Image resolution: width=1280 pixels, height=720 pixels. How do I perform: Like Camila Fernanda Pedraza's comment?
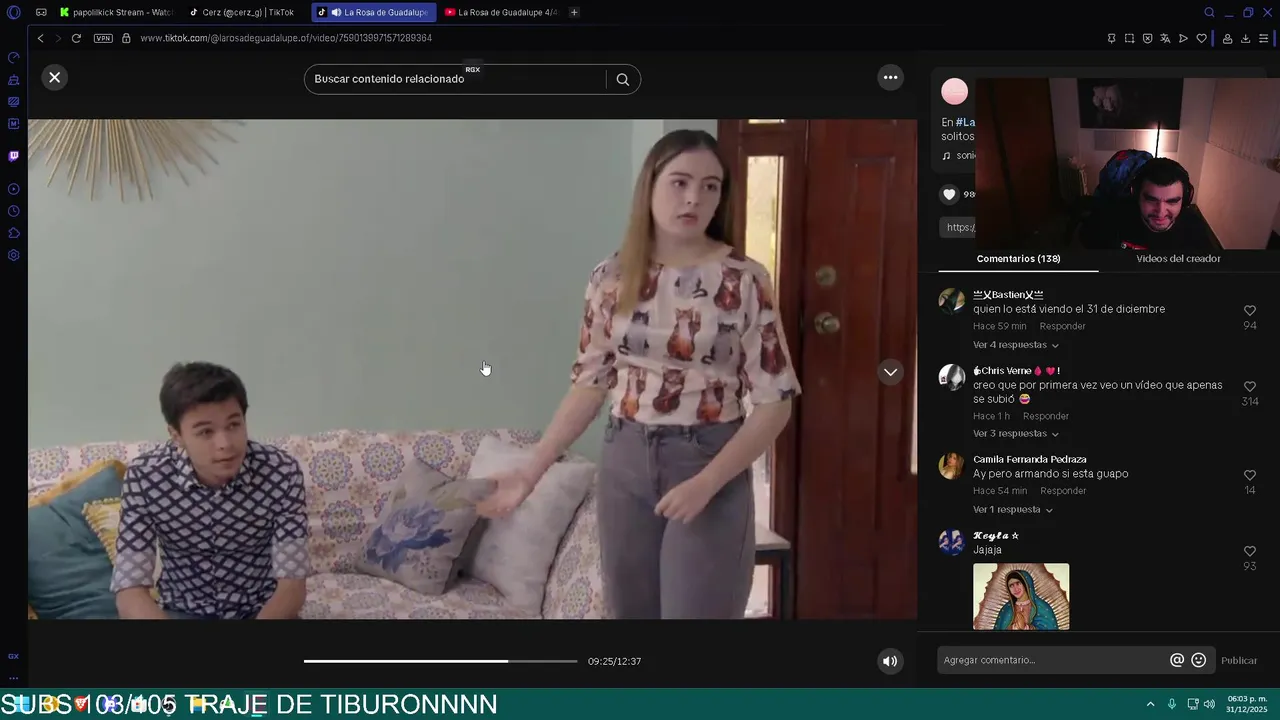coord(1250,476)
